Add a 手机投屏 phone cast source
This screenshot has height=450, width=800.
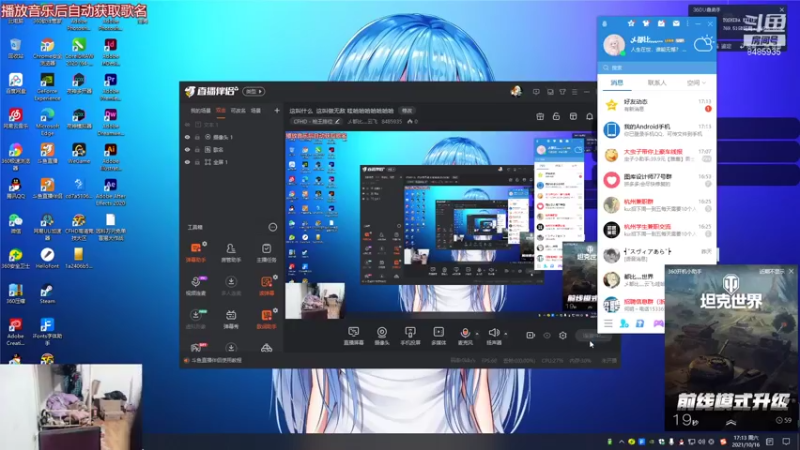coord(410,336)
